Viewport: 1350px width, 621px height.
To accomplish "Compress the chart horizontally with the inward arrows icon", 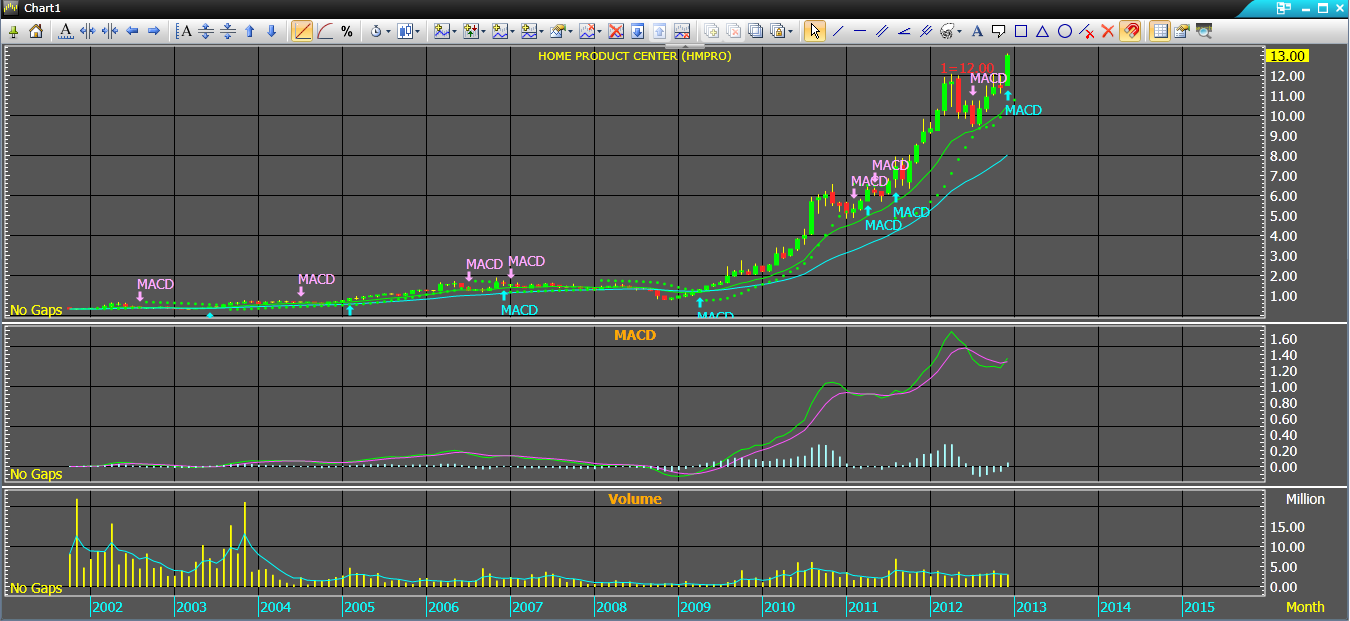I will pos(110,31).
